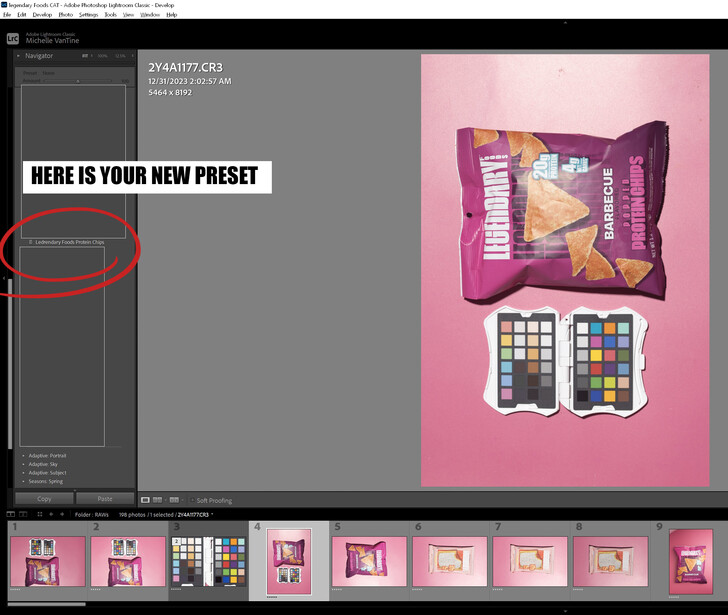The image size is (728, 615).
Task: Apply Adaptive: Sky preset group
Action: tap(43, 464)
